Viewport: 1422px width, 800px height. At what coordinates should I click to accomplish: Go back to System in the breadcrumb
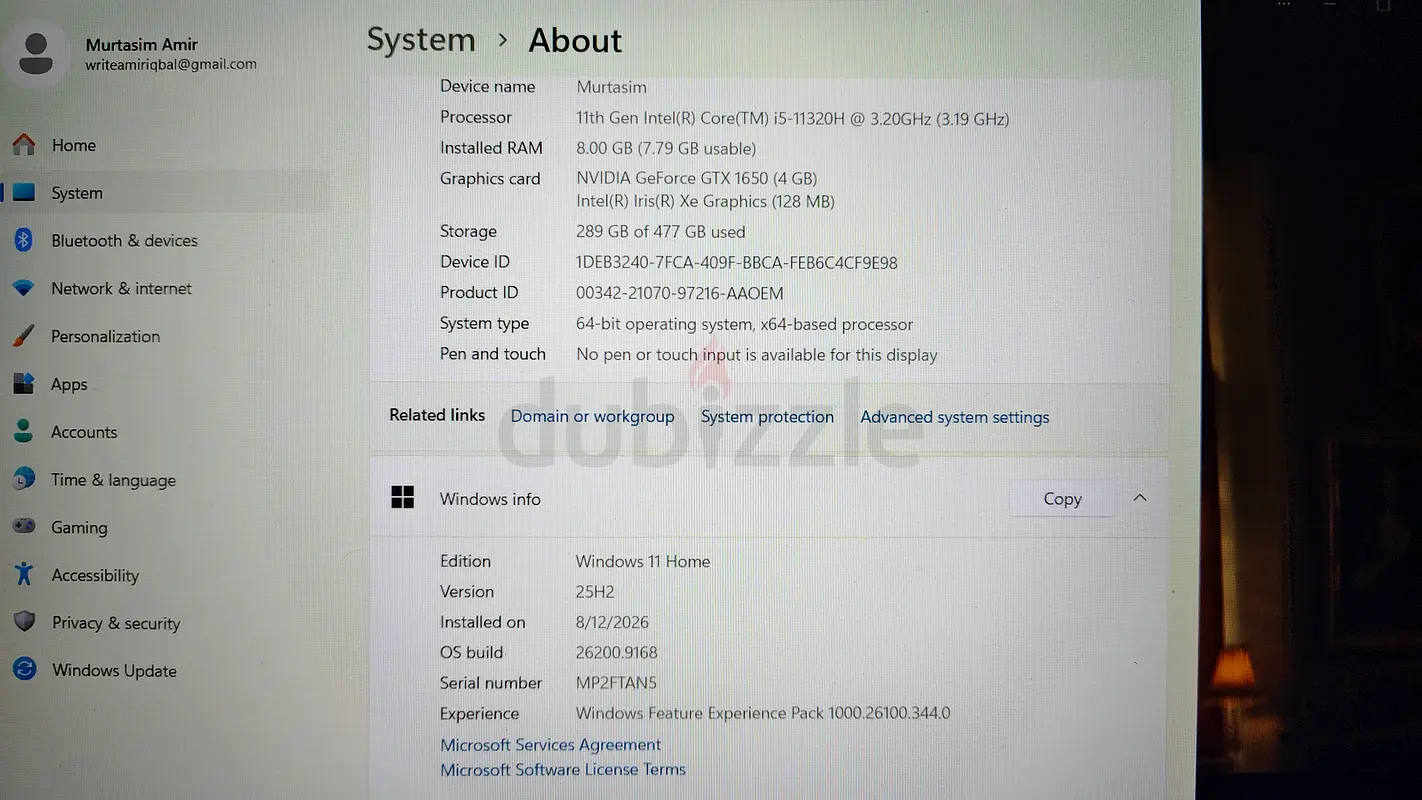(421, 40)
